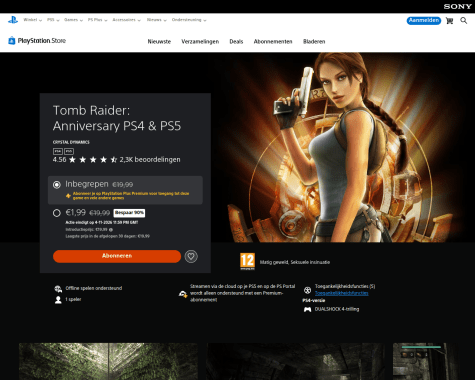Click the DualShock 4 controller icon
Viewport: 475px width, 380px height.
pos(307,309)
